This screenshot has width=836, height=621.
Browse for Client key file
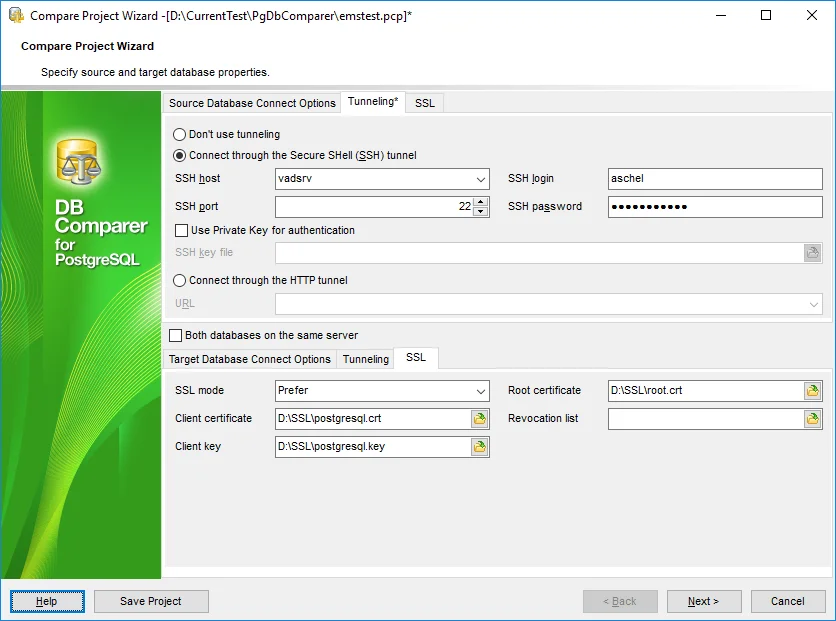[x=480, y=447]
